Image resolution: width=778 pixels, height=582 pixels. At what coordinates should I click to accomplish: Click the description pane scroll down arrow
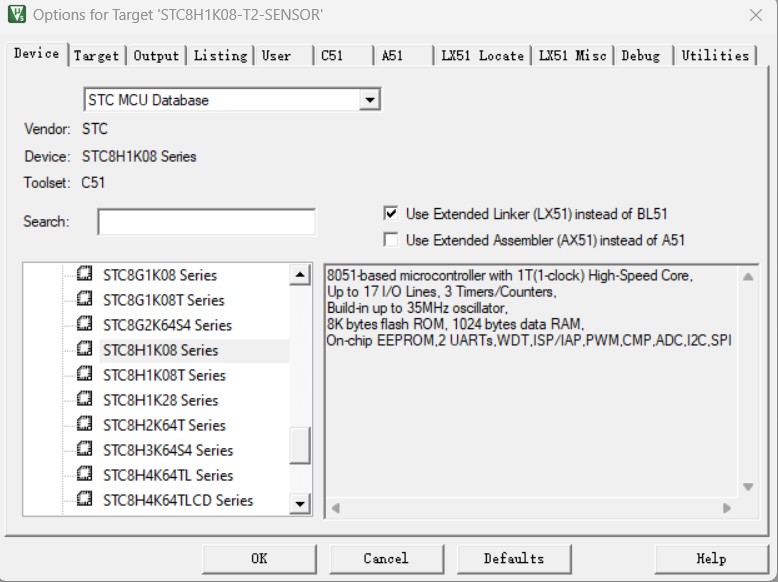[748, 487]
